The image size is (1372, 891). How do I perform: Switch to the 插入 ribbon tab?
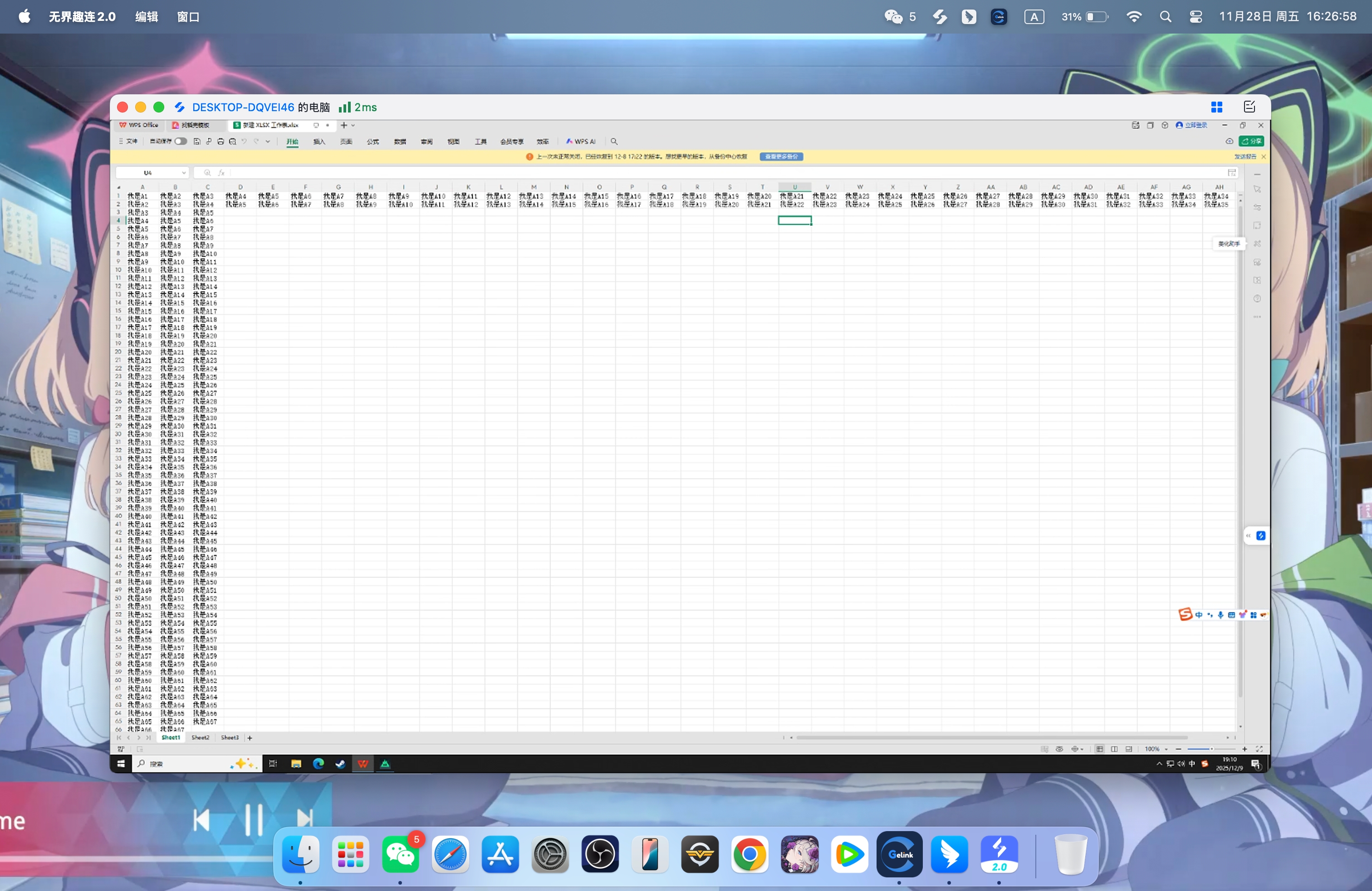pos(319,141)
